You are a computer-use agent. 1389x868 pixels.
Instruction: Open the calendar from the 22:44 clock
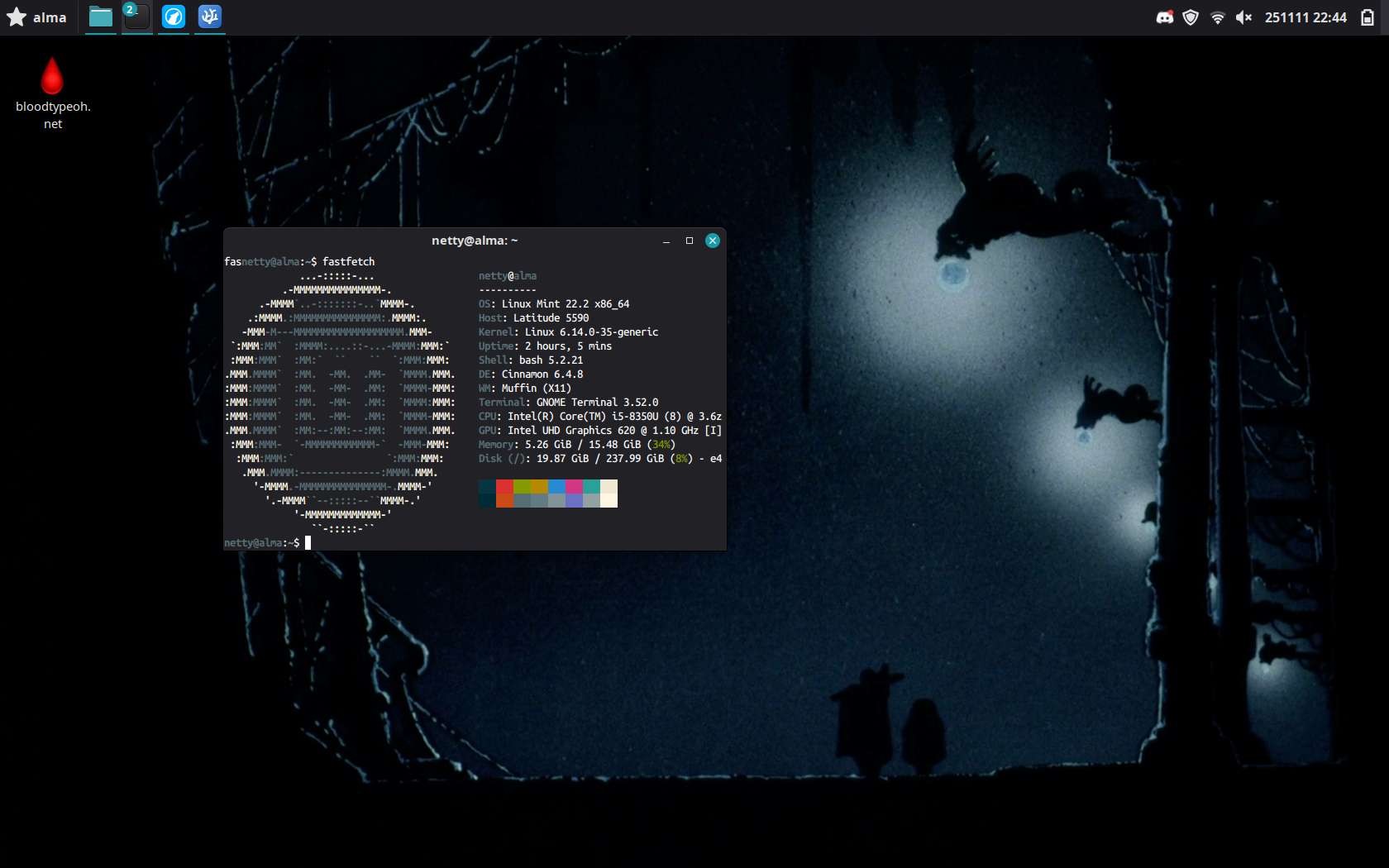point(1305,17)
